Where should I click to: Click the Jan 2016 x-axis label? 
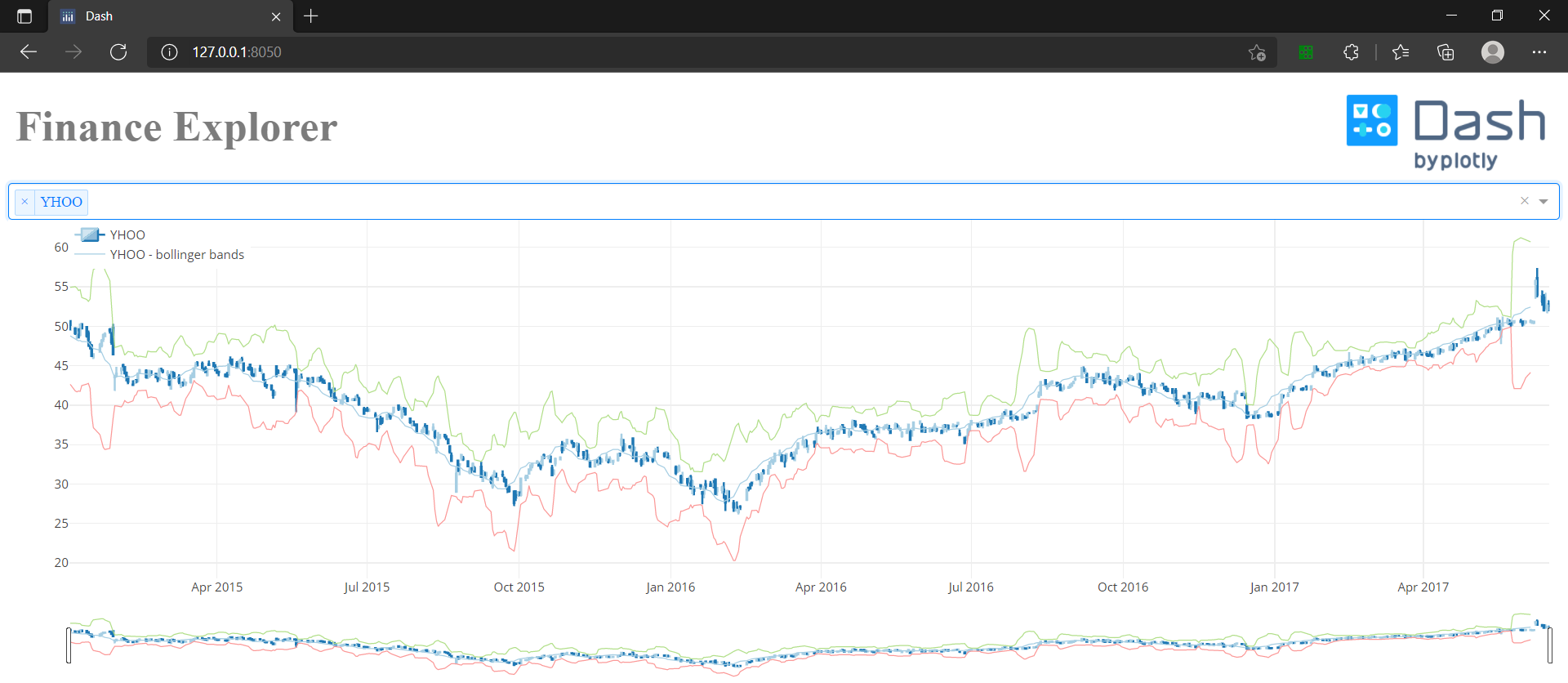pyautogui.click(x=670, y=587)
